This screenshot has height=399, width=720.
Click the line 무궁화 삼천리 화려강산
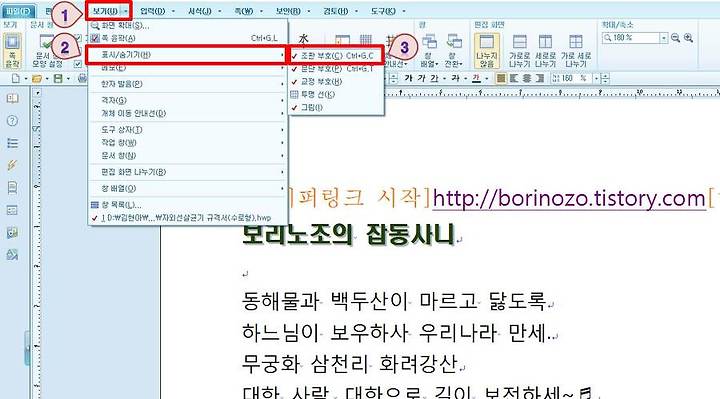click(349, 363)
